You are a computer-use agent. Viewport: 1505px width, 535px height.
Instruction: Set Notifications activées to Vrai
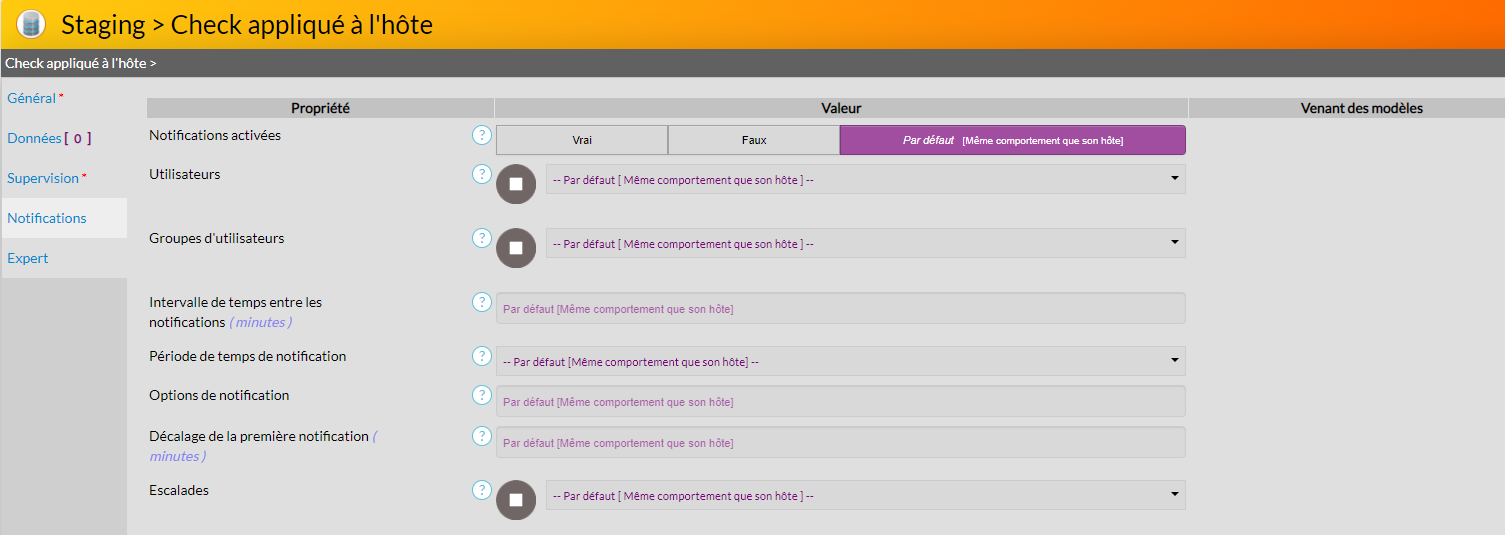pyautogui.click(x=581, y=140)
